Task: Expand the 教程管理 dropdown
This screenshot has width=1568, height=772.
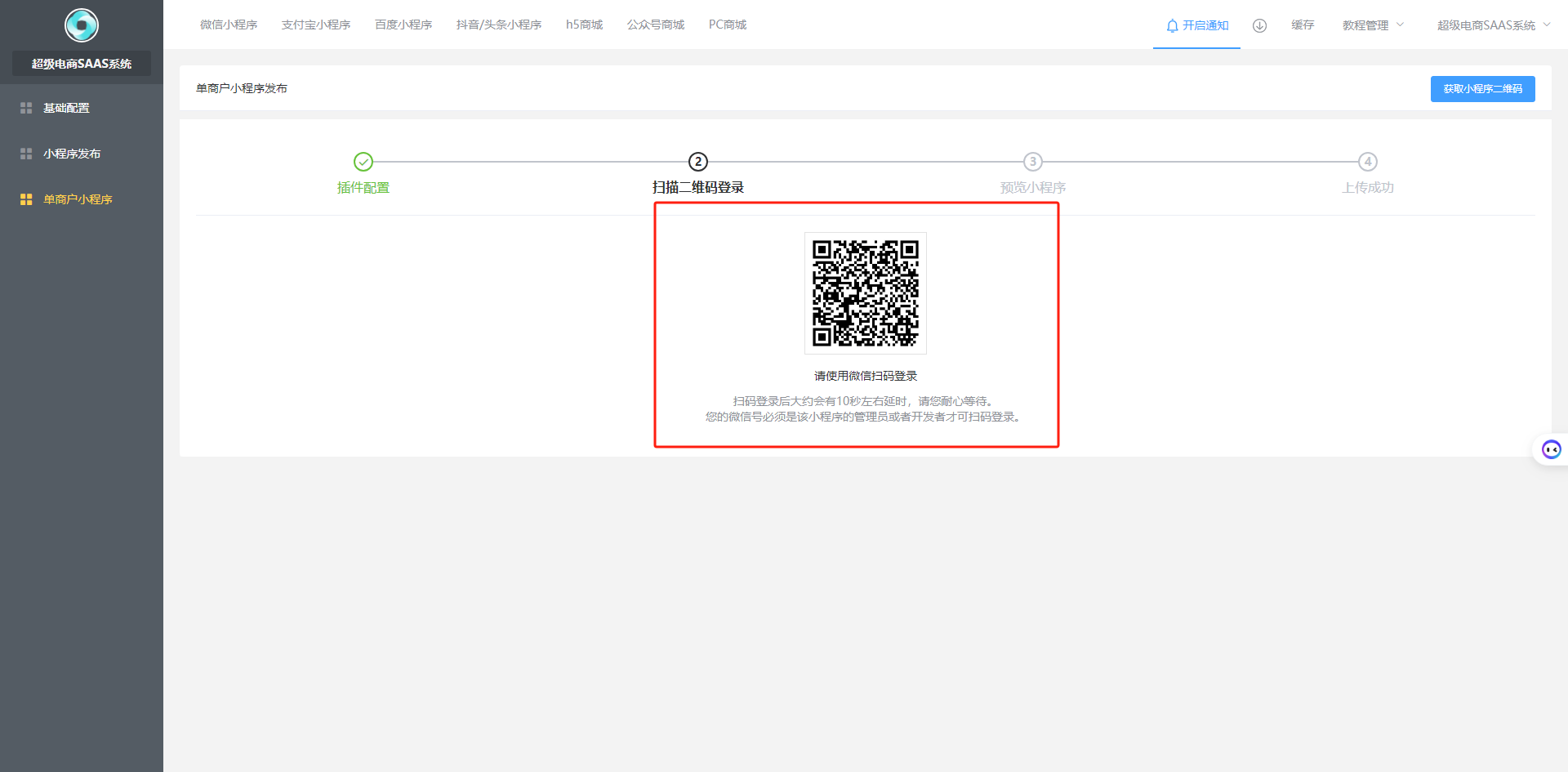Action: 1373,25
